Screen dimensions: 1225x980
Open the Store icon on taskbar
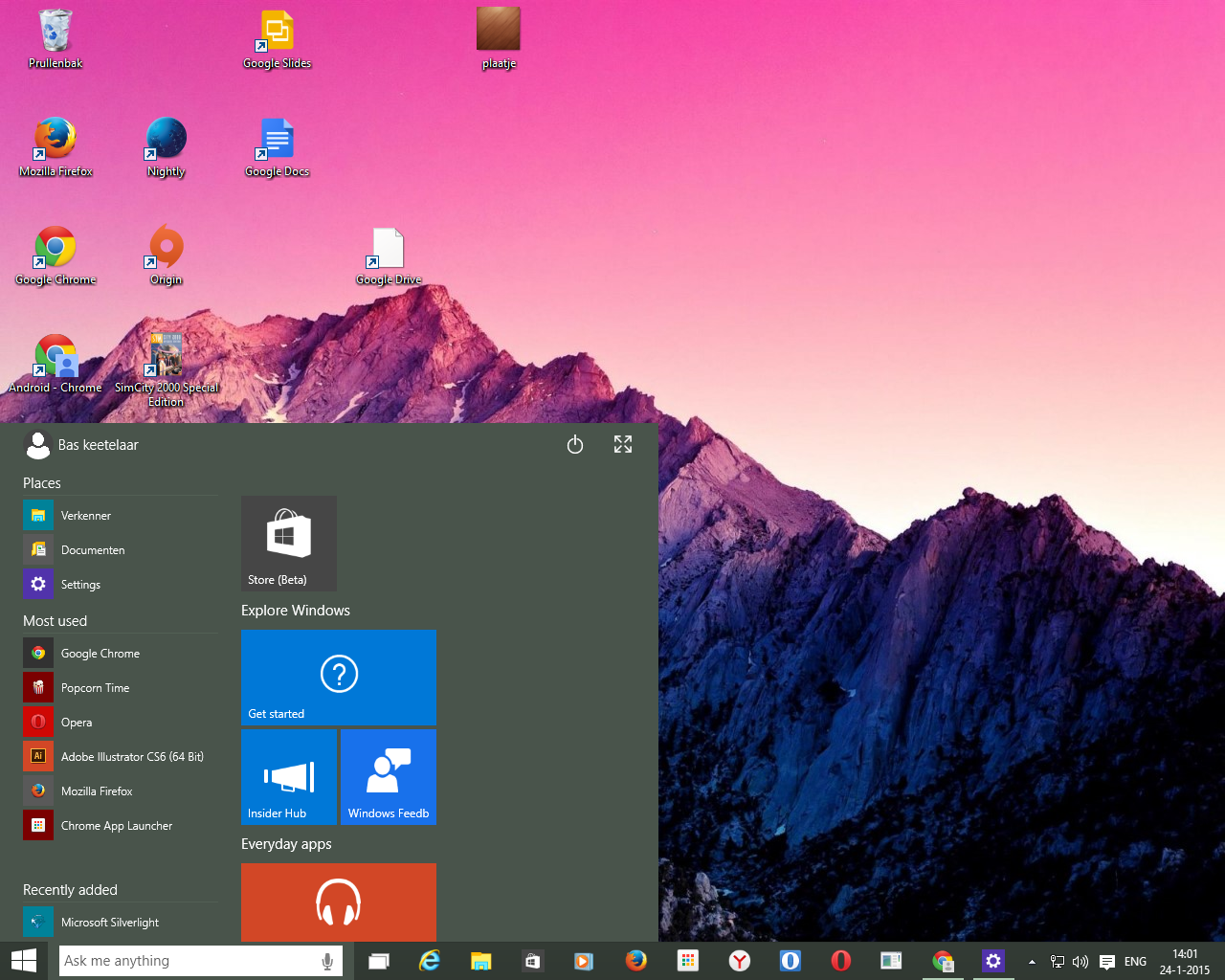pos(533,961)
